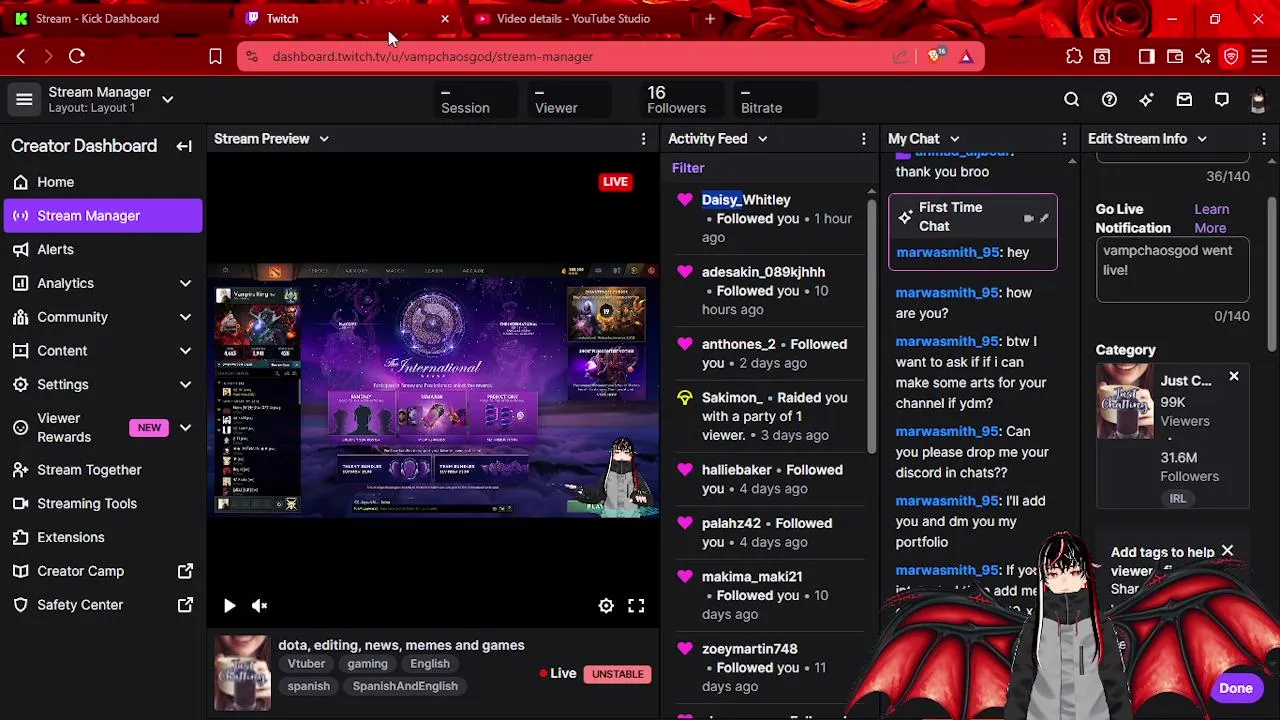
Task: Click the Done button
Action: click(1236, 688)
